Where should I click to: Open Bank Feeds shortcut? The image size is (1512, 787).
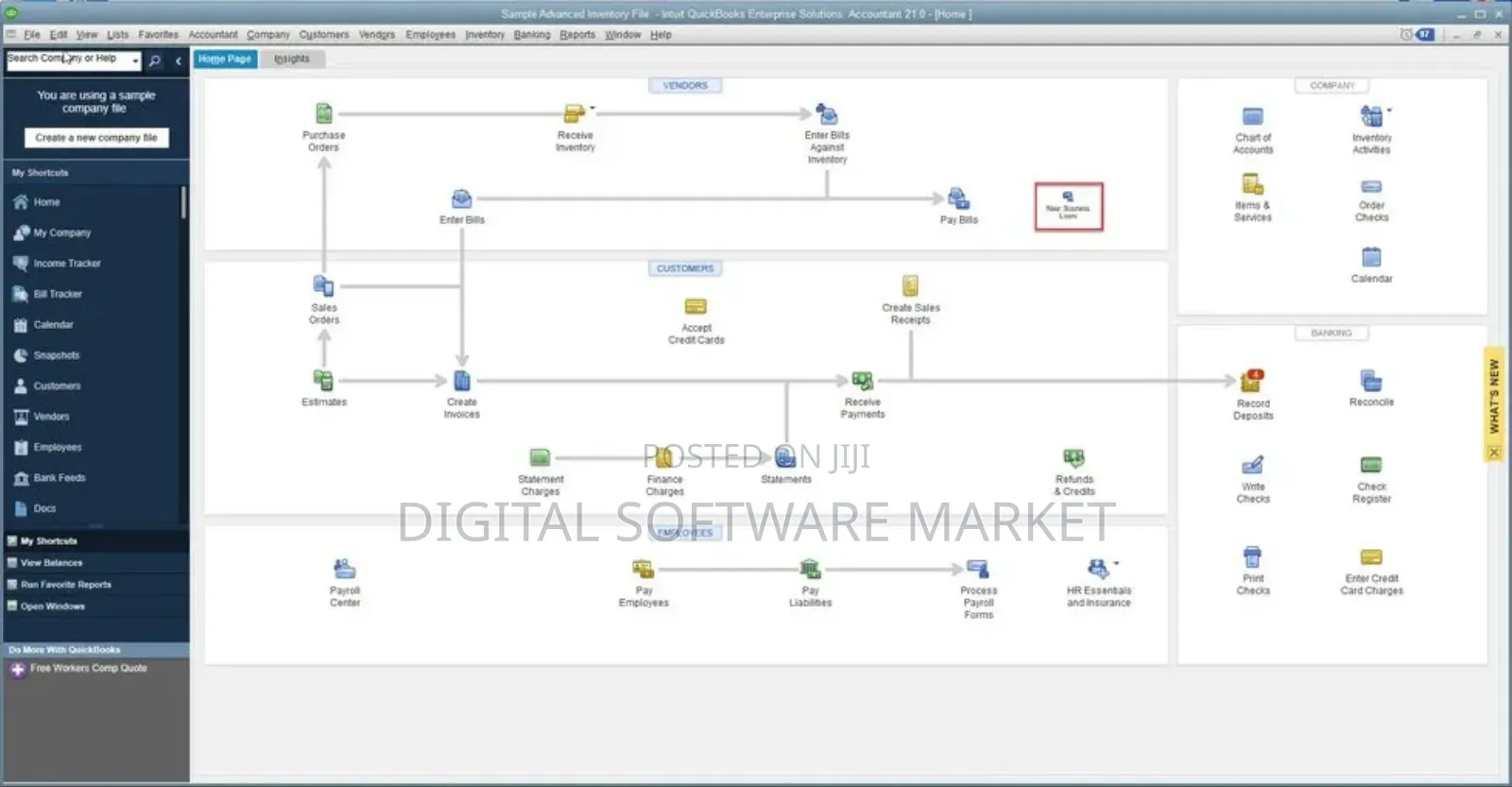pyautogui.click(x=60, y=478)
